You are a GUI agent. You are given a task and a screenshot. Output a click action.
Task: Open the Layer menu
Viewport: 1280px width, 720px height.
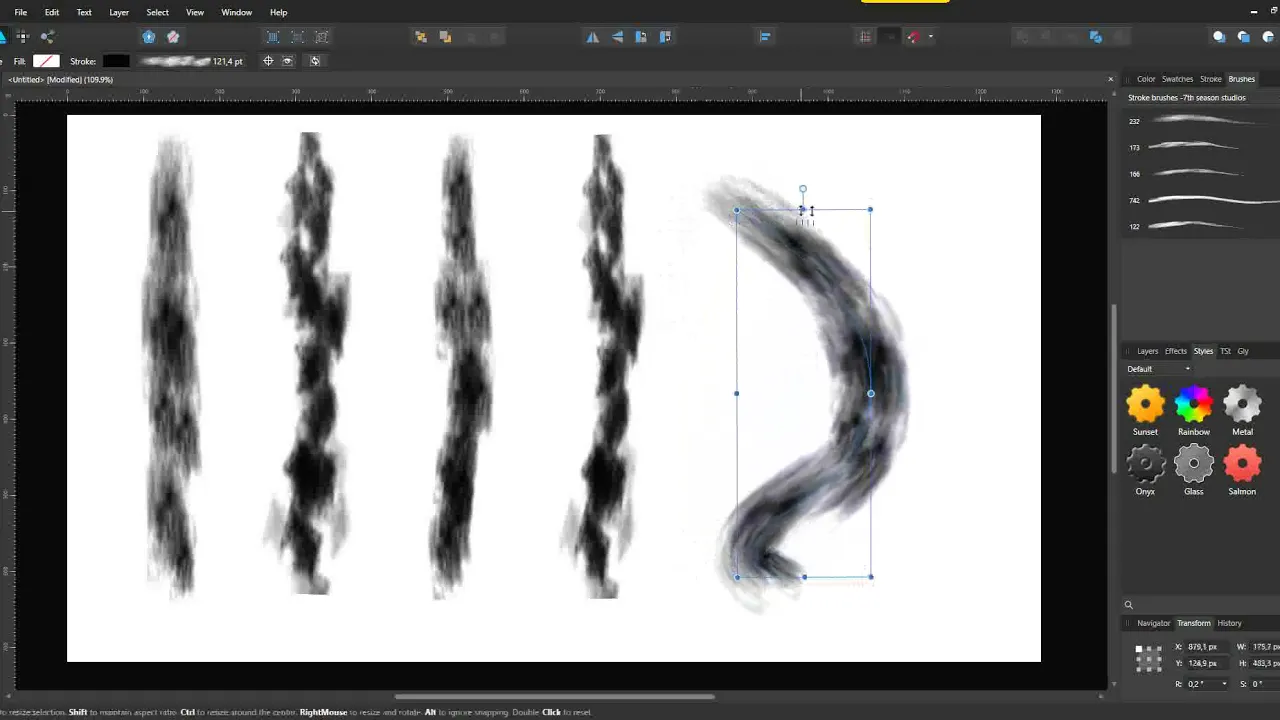pyautogui.click(x=119, y=12)
